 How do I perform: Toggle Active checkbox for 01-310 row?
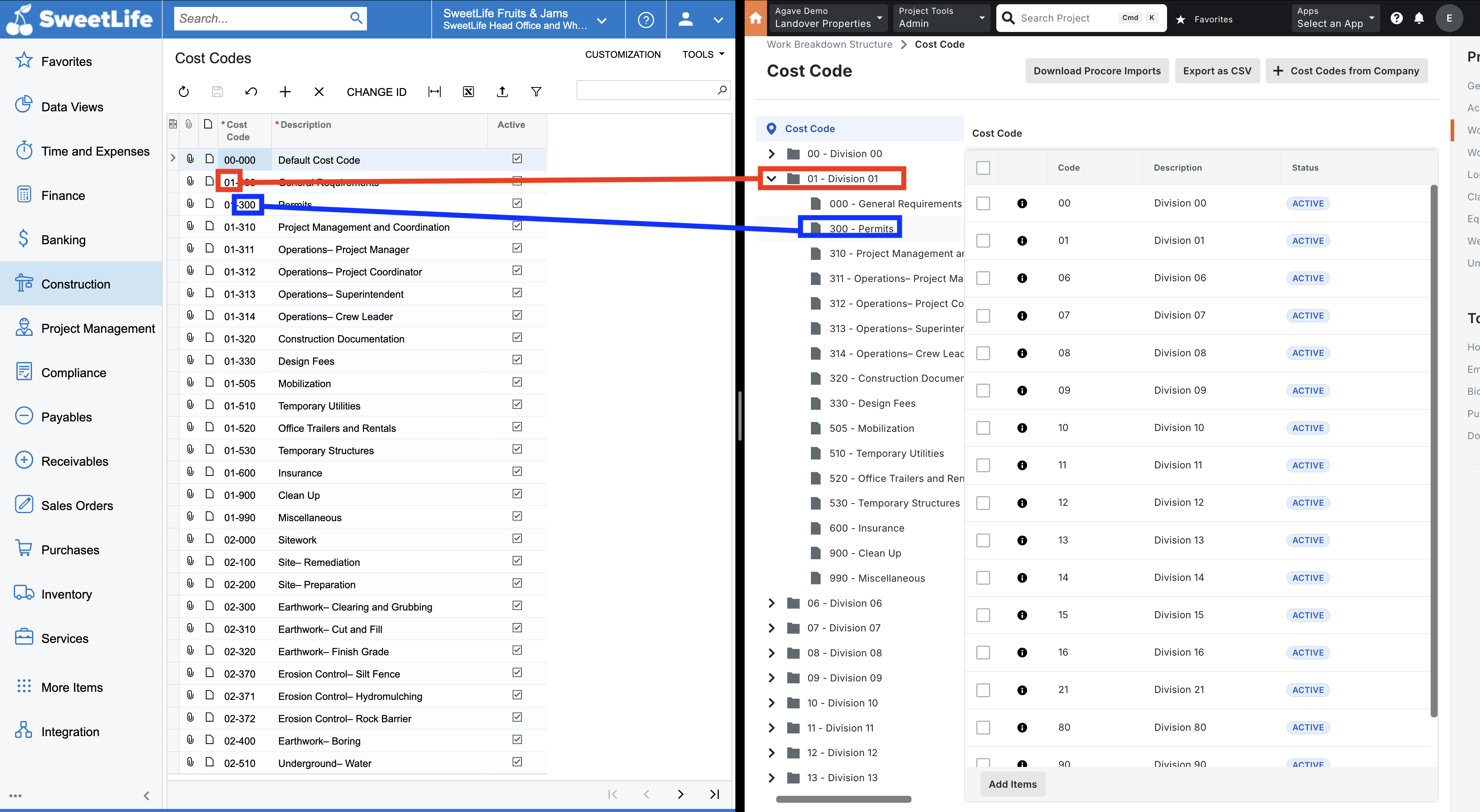516,226
